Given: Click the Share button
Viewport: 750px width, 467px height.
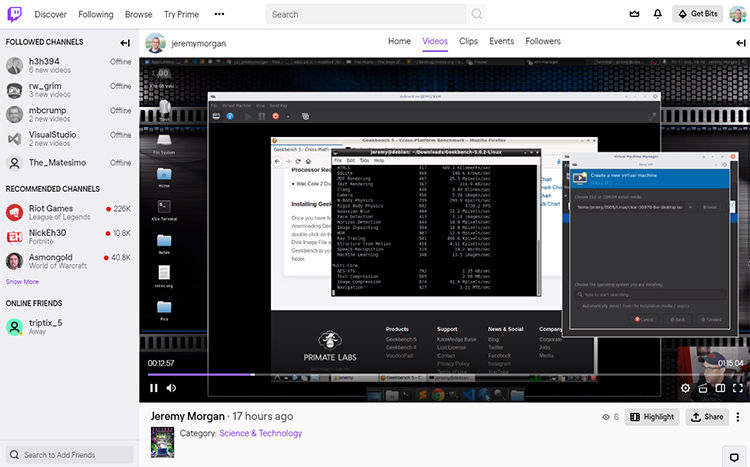Looking at the screenshot, I should (x=707, y=417).
